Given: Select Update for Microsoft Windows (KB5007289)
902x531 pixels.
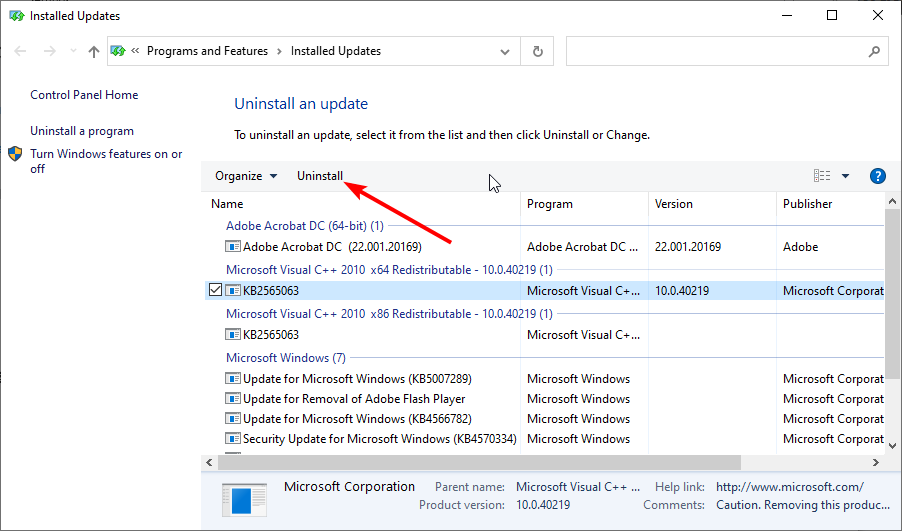Looking at the screenshot, I should [357, 379].
